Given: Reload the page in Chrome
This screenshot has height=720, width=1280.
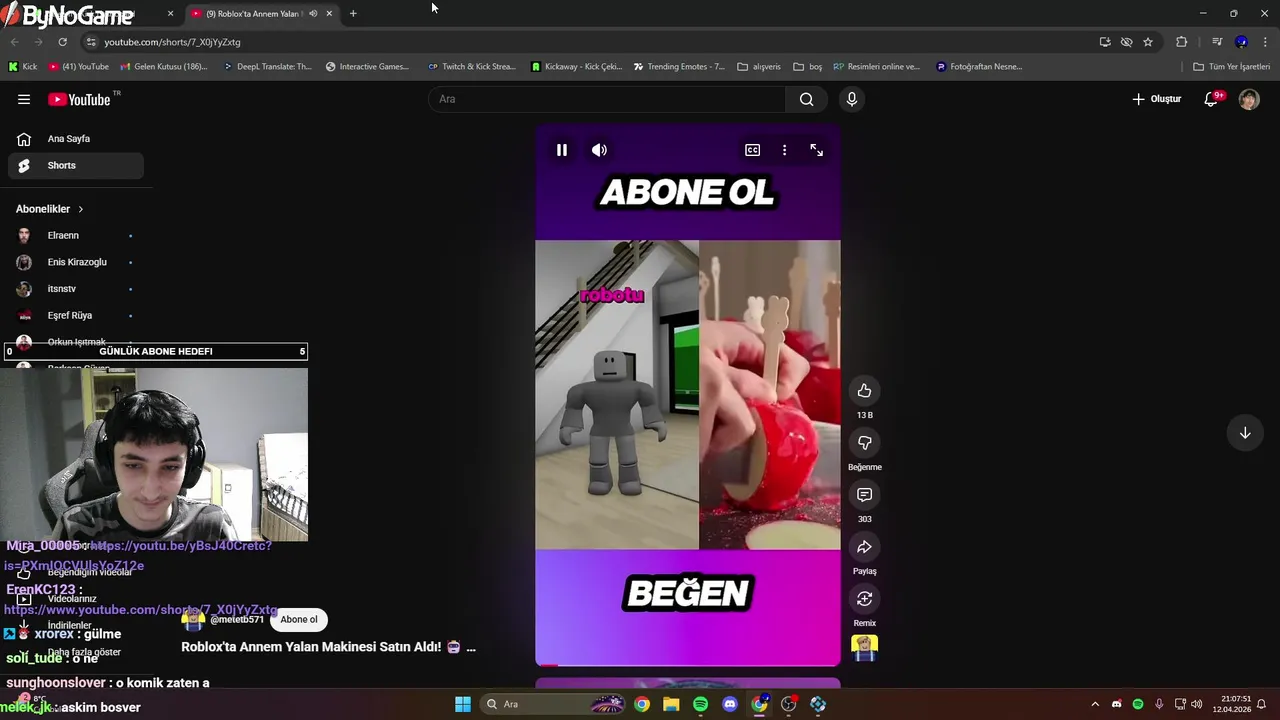Looking at the screenshot, I should 62,42.
